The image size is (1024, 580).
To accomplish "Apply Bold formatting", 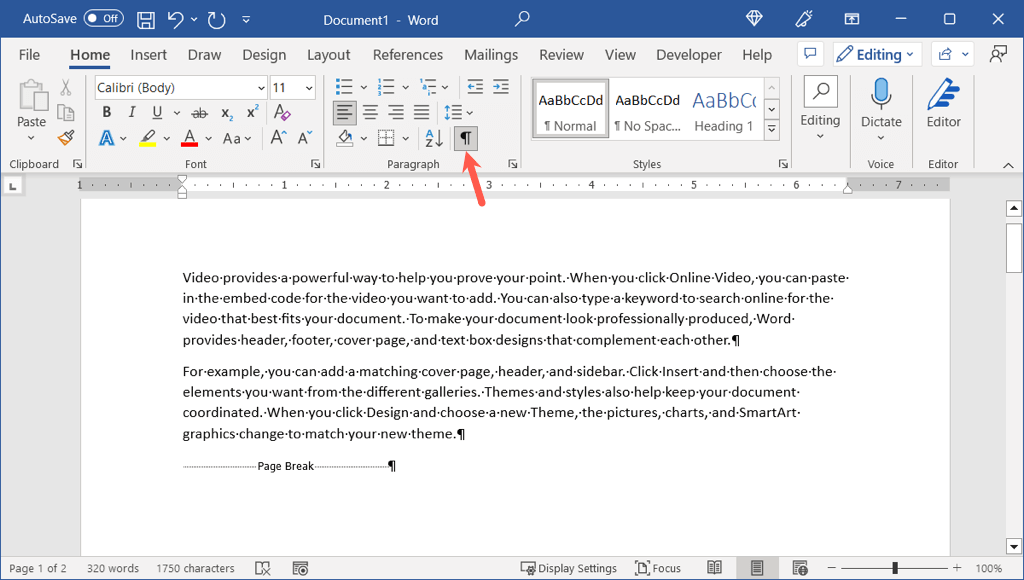I will coord(107,113).
